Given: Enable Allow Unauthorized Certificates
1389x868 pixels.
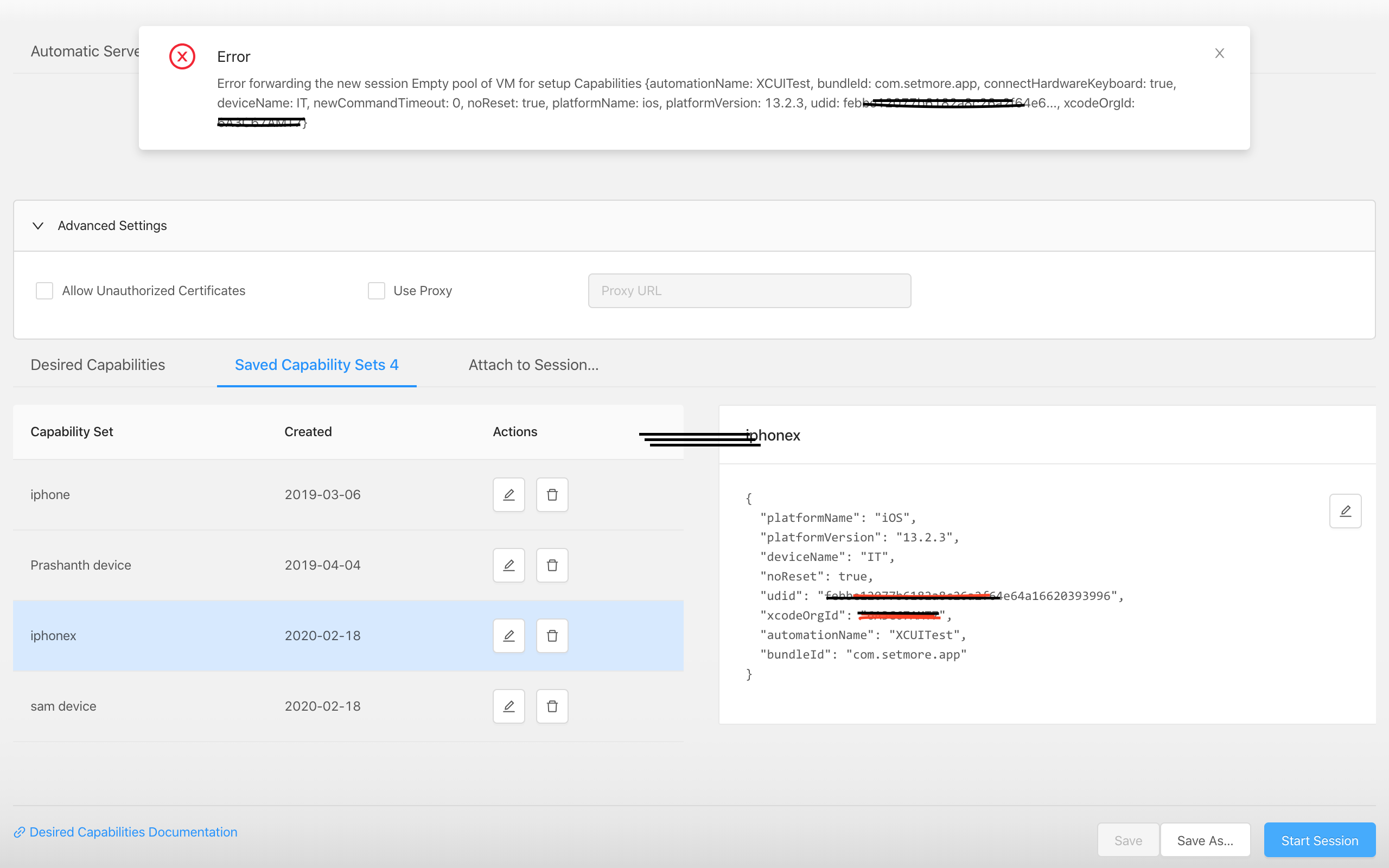Looking at the screenshot, I should pos(44,290).
